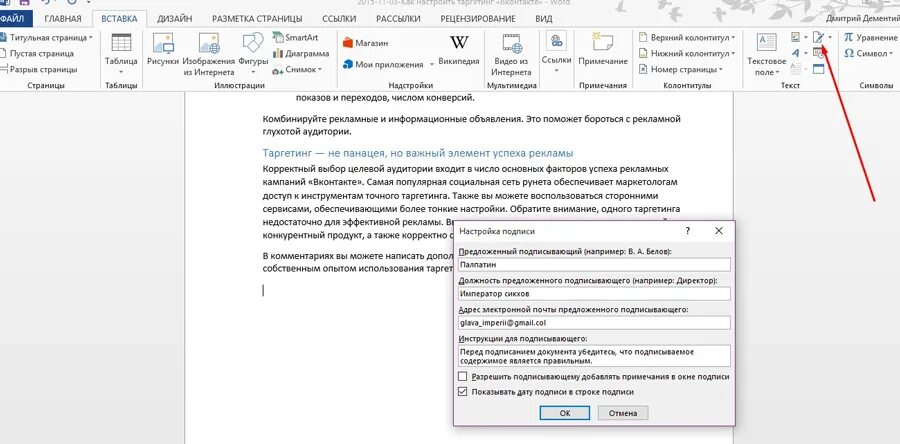Expand the Снимок screenshot dropdown

pyautogui.click(x=320, y=69)
